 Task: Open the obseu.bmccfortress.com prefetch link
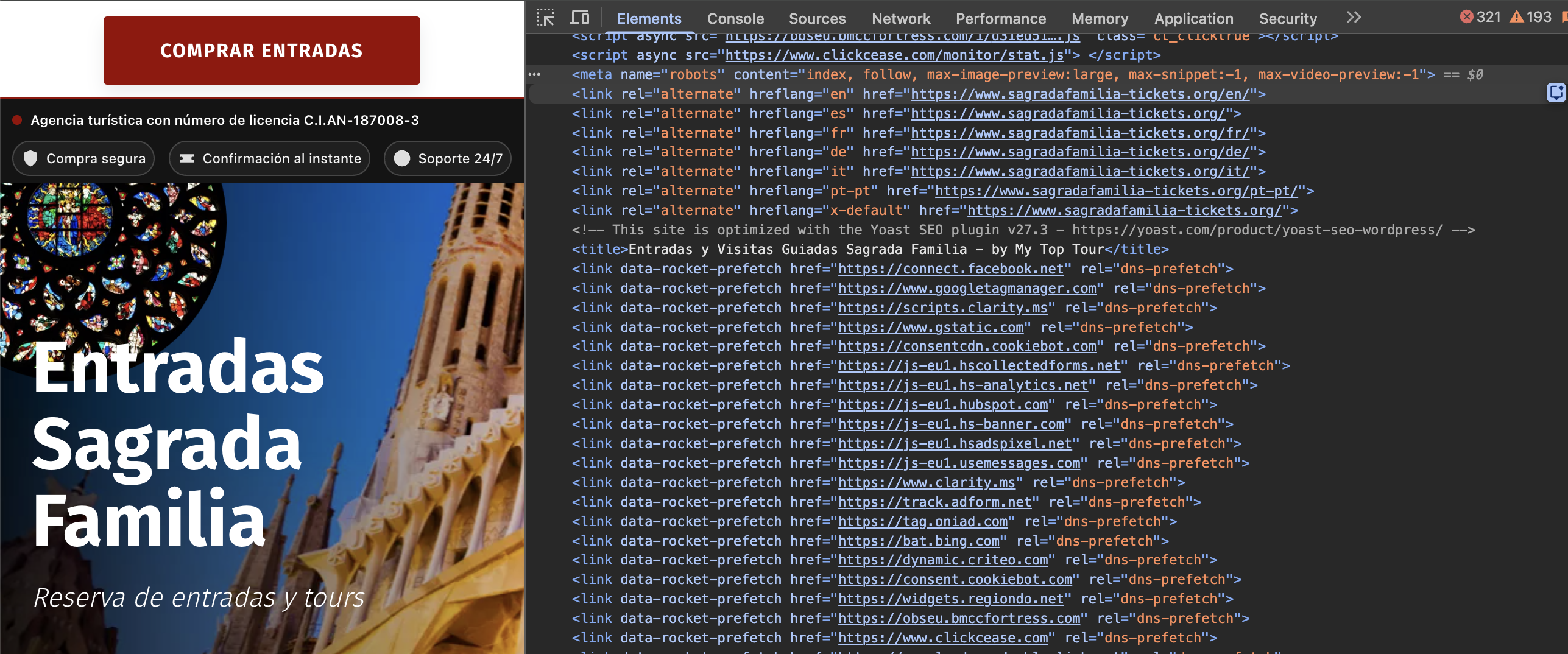point(959,618)
